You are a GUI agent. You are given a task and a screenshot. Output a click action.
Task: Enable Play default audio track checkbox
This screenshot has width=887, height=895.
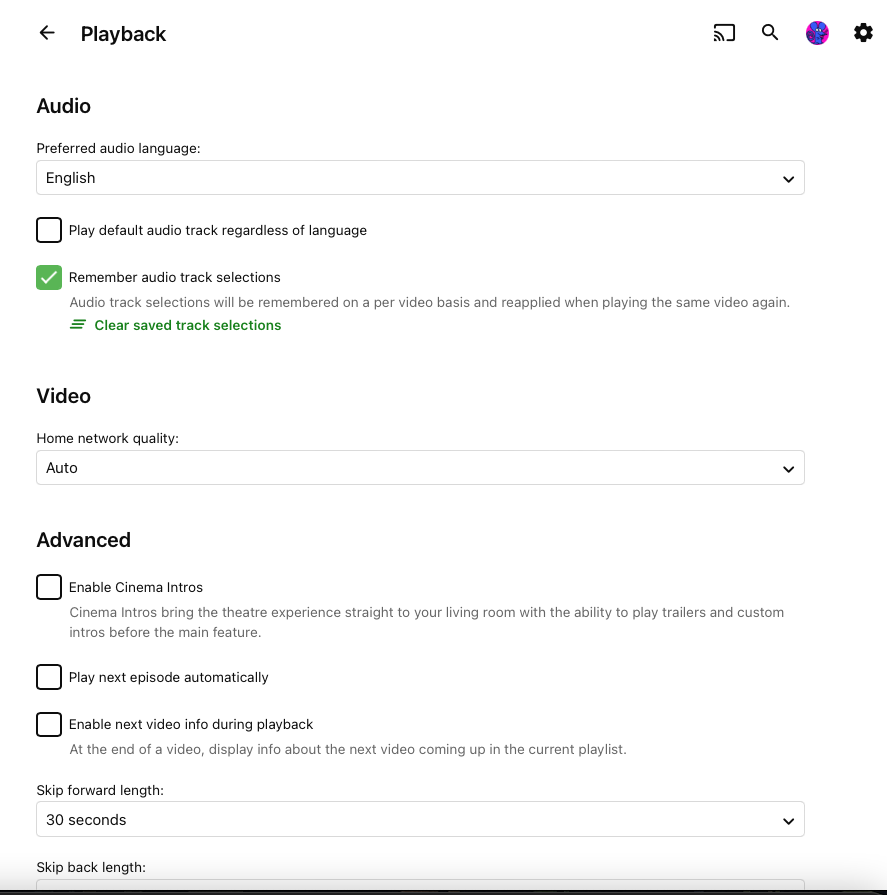(x=49, y=230)
